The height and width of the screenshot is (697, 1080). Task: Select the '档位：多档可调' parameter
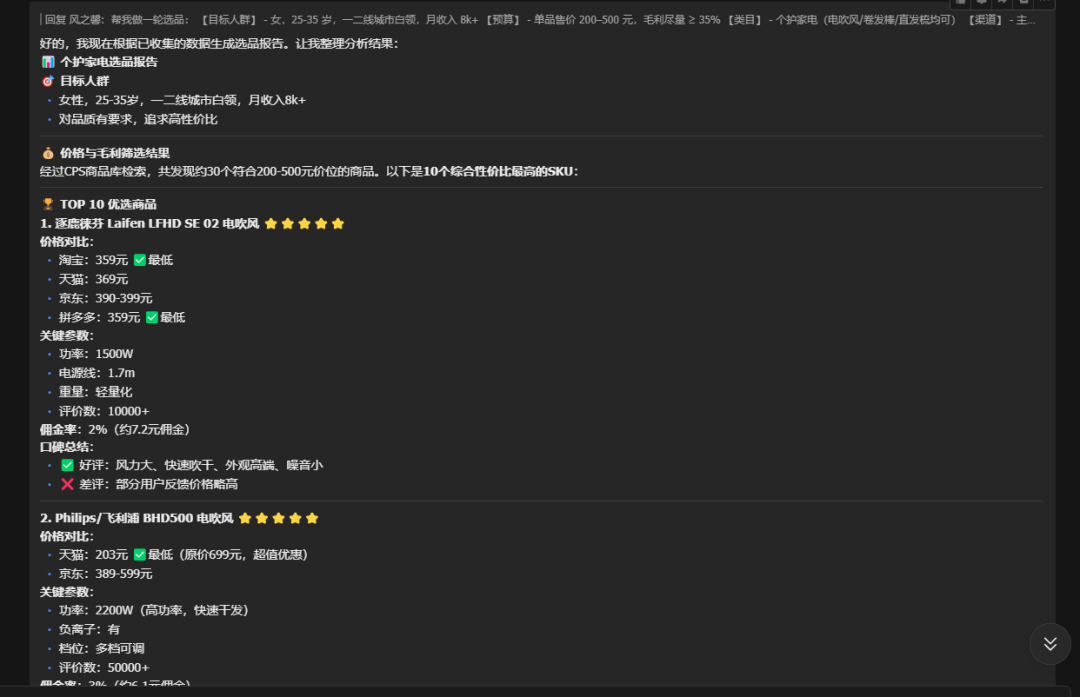pos(101,649)
